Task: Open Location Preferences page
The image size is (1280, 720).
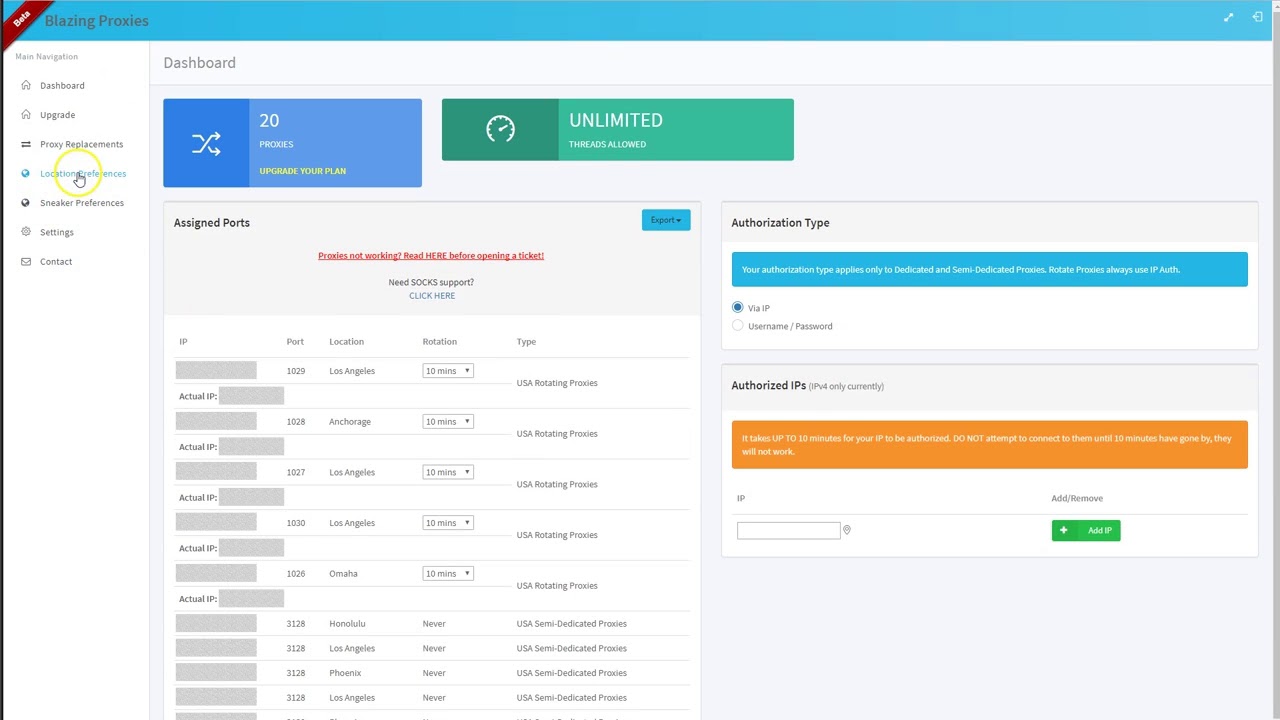Action: (83, 173)
